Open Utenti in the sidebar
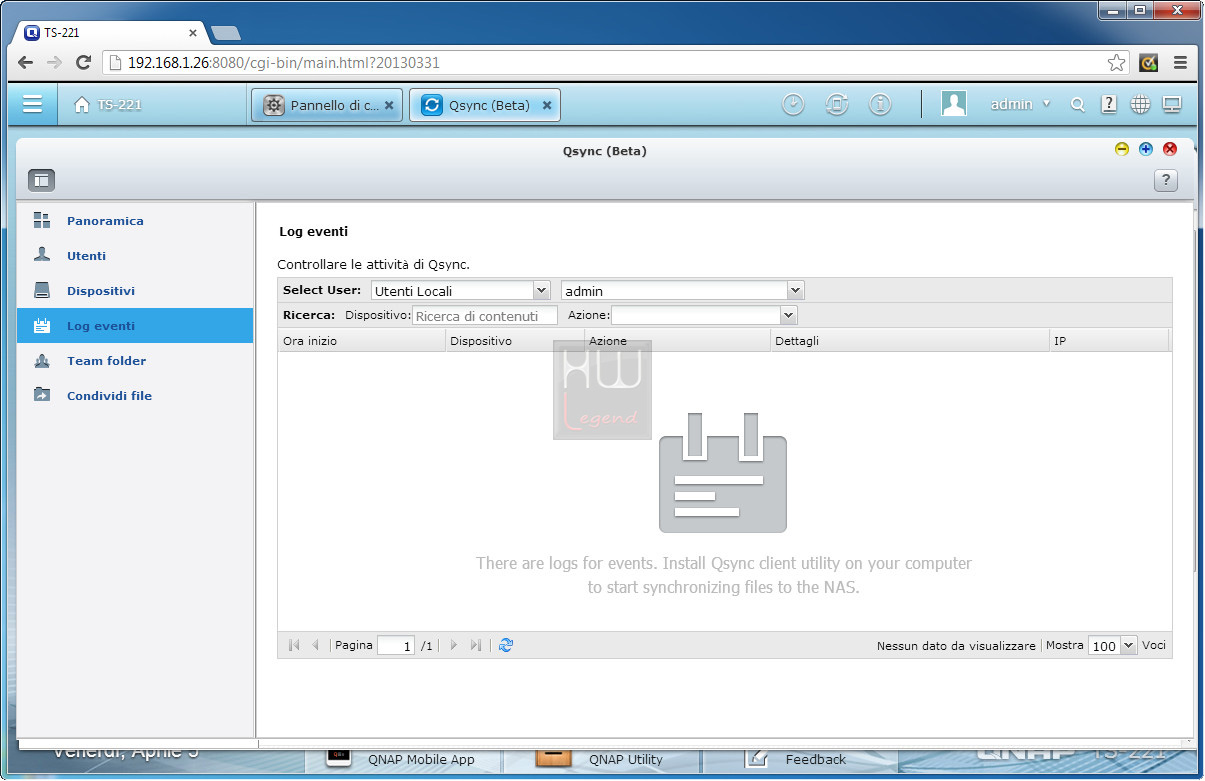The height and width of the screenshot is (781, 1205). (x=135, y=256)
